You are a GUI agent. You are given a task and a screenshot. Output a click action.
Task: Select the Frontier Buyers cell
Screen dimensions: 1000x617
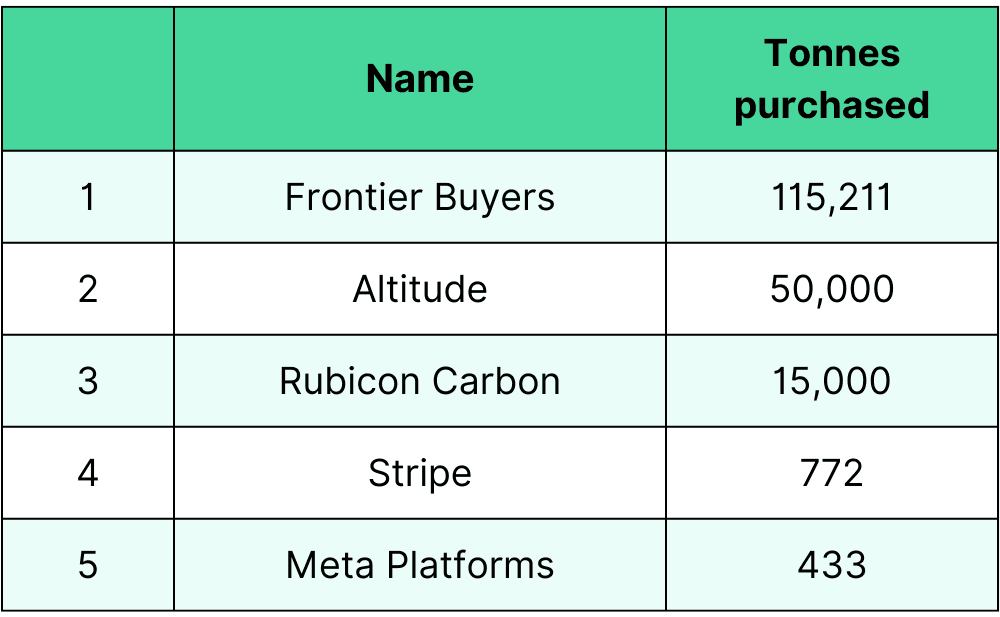420,197
